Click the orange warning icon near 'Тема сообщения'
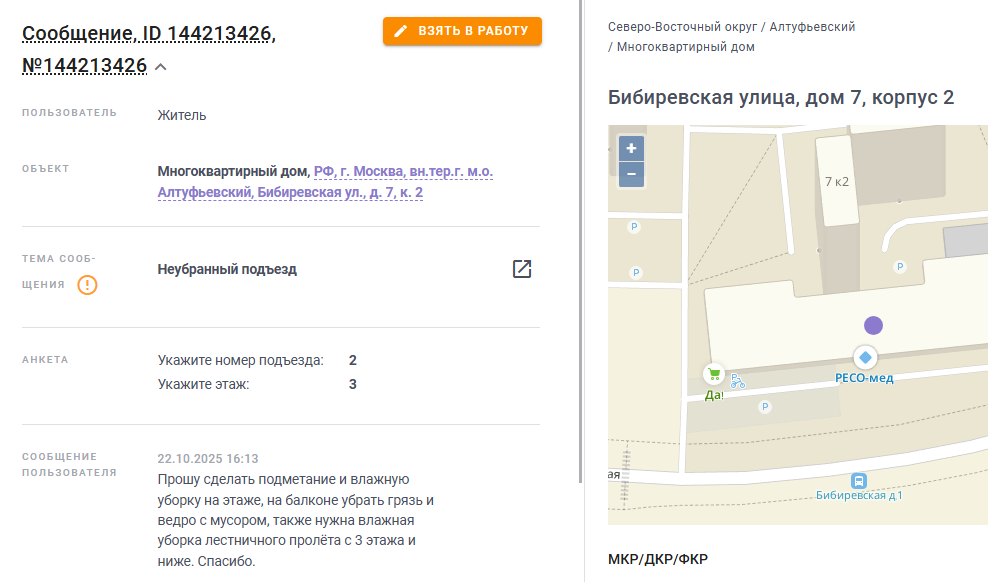Viewport: 988px width, 582px height. pyautogui.click(x=87, y=285)
